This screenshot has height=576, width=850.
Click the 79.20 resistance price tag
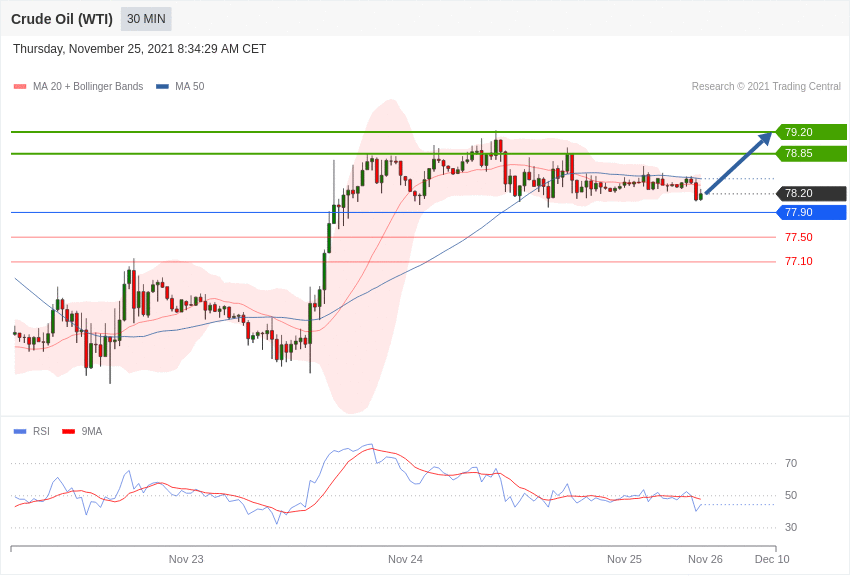click(811, 132)
